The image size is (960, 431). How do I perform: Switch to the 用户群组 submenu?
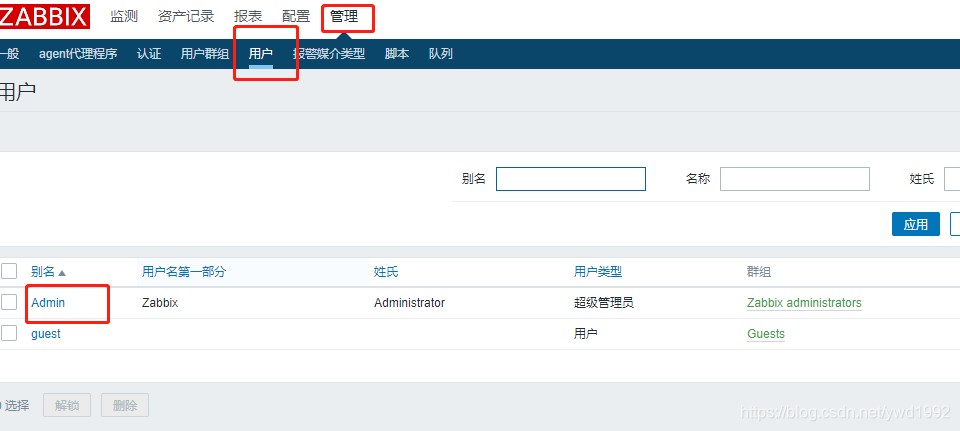pyautogui.click(x=204, y=54)
